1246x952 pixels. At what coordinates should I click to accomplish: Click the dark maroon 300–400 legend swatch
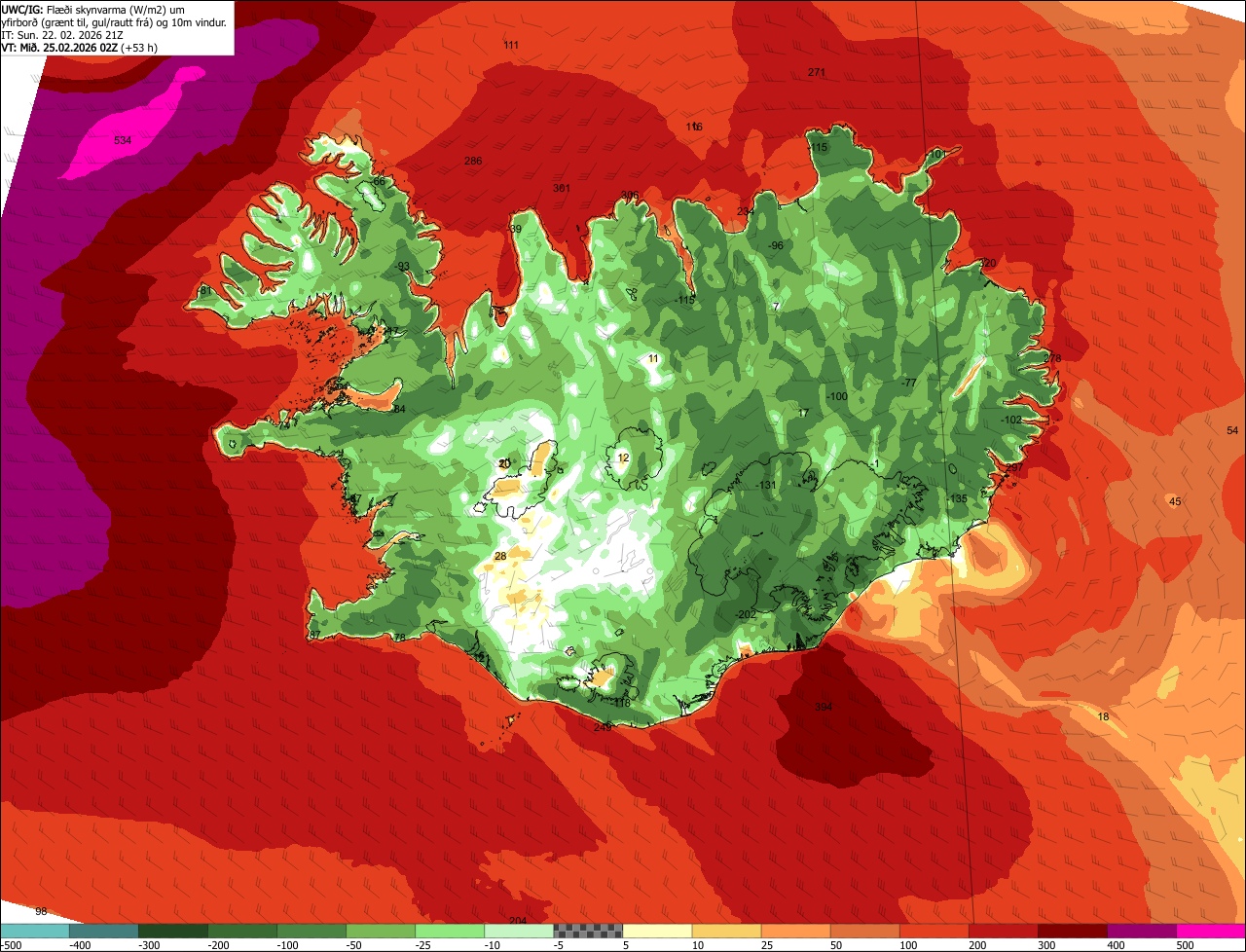pos(1073,931)
